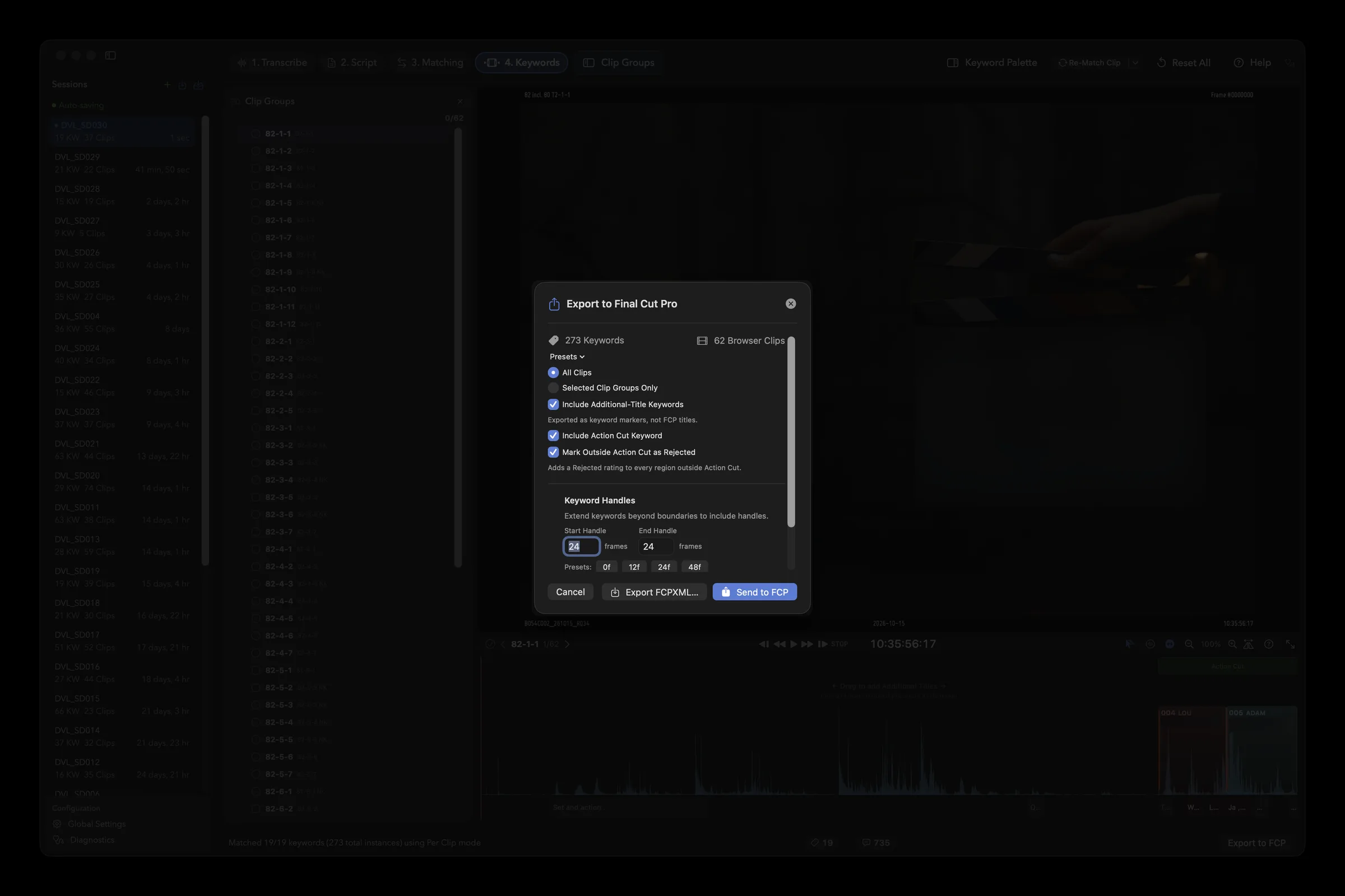Apply the 24f handle preset

click(664, 567)
